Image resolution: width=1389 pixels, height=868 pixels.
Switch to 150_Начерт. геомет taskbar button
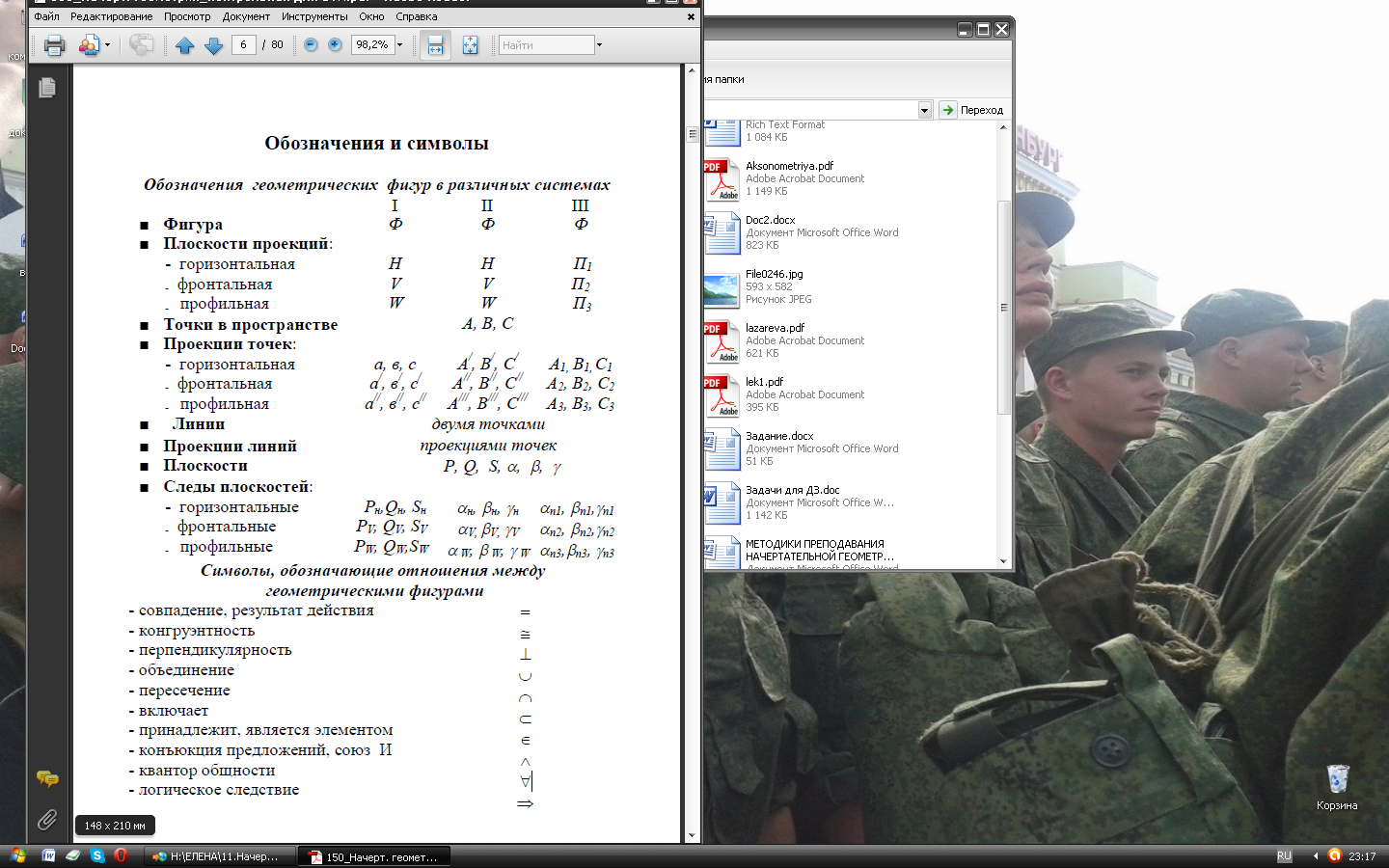374,856
